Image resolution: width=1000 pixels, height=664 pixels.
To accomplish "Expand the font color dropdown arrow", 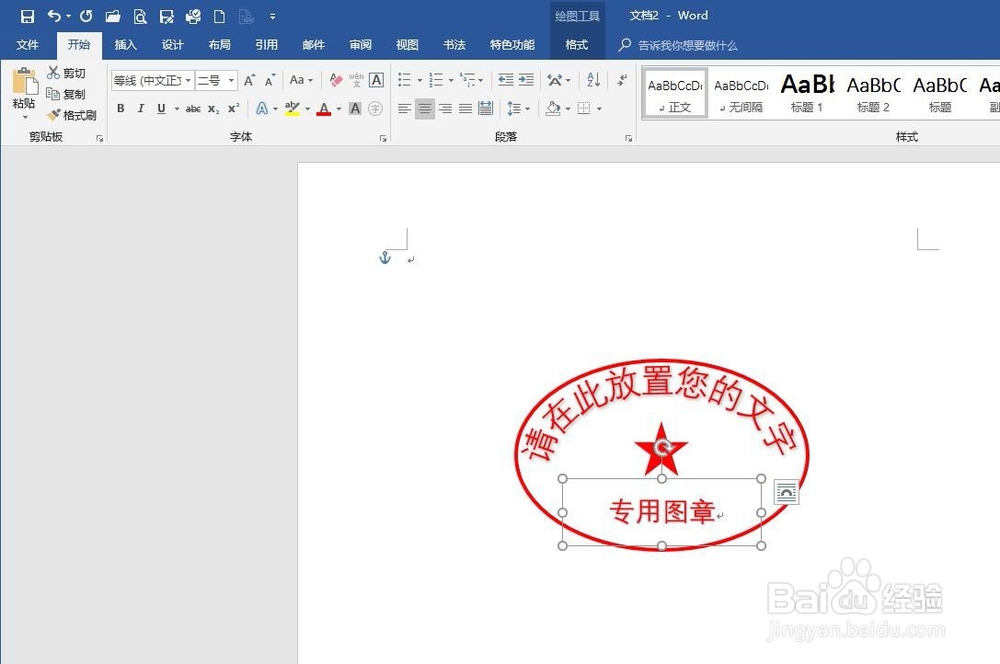I will point(339,108).
